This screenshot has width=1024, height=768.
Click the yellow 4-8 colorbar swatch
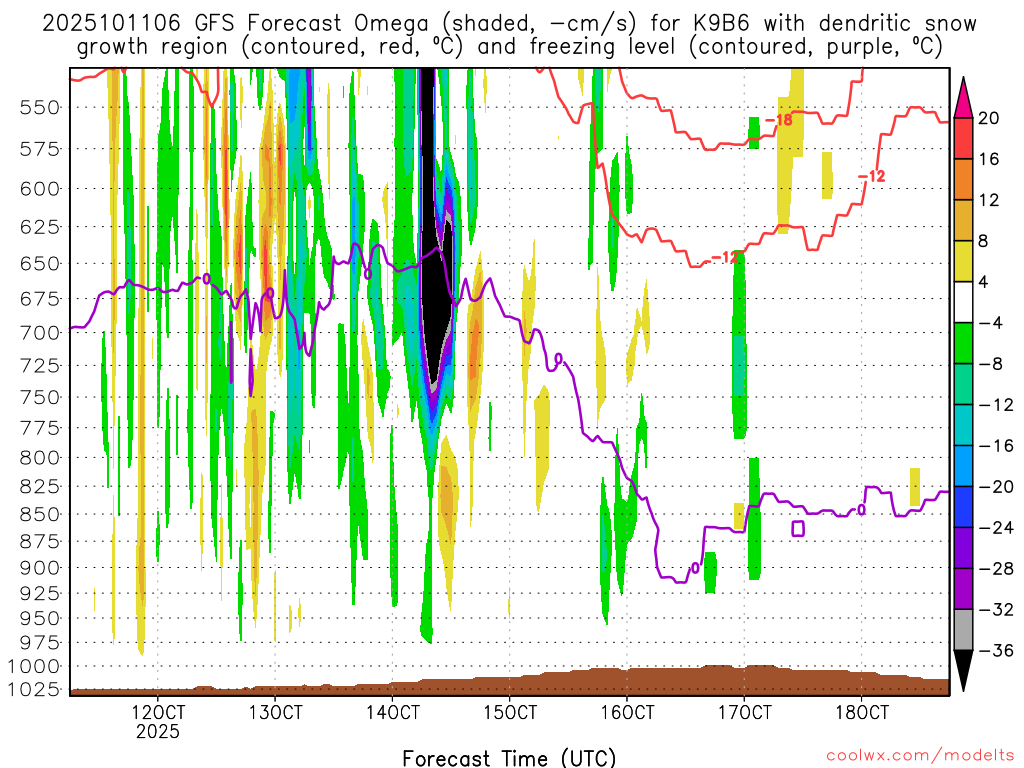963,262
